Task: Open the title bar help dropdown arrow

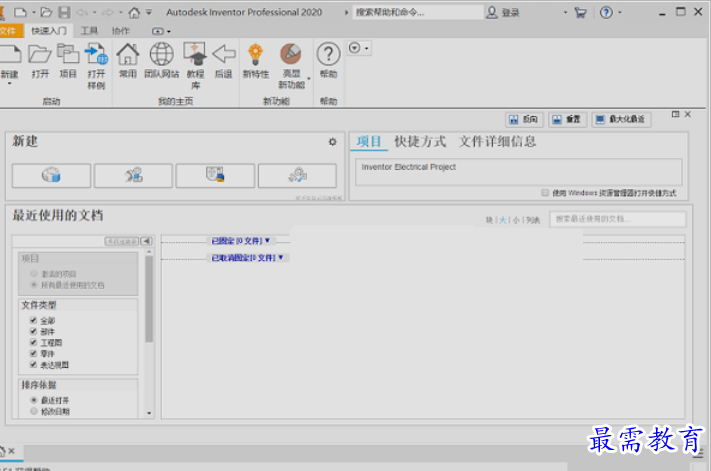Action: pyautogui.click(x=620, y=13)
